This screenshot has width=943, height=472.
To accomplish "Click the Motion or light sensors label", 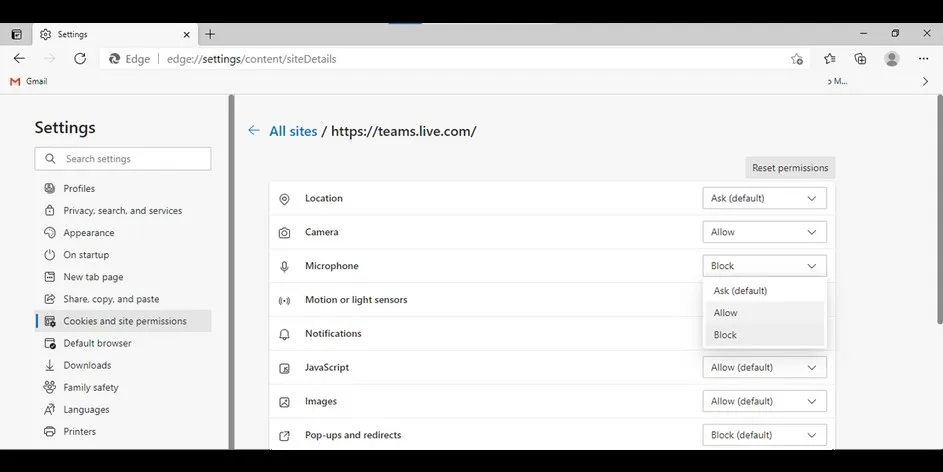I will (x=356, y=299).
